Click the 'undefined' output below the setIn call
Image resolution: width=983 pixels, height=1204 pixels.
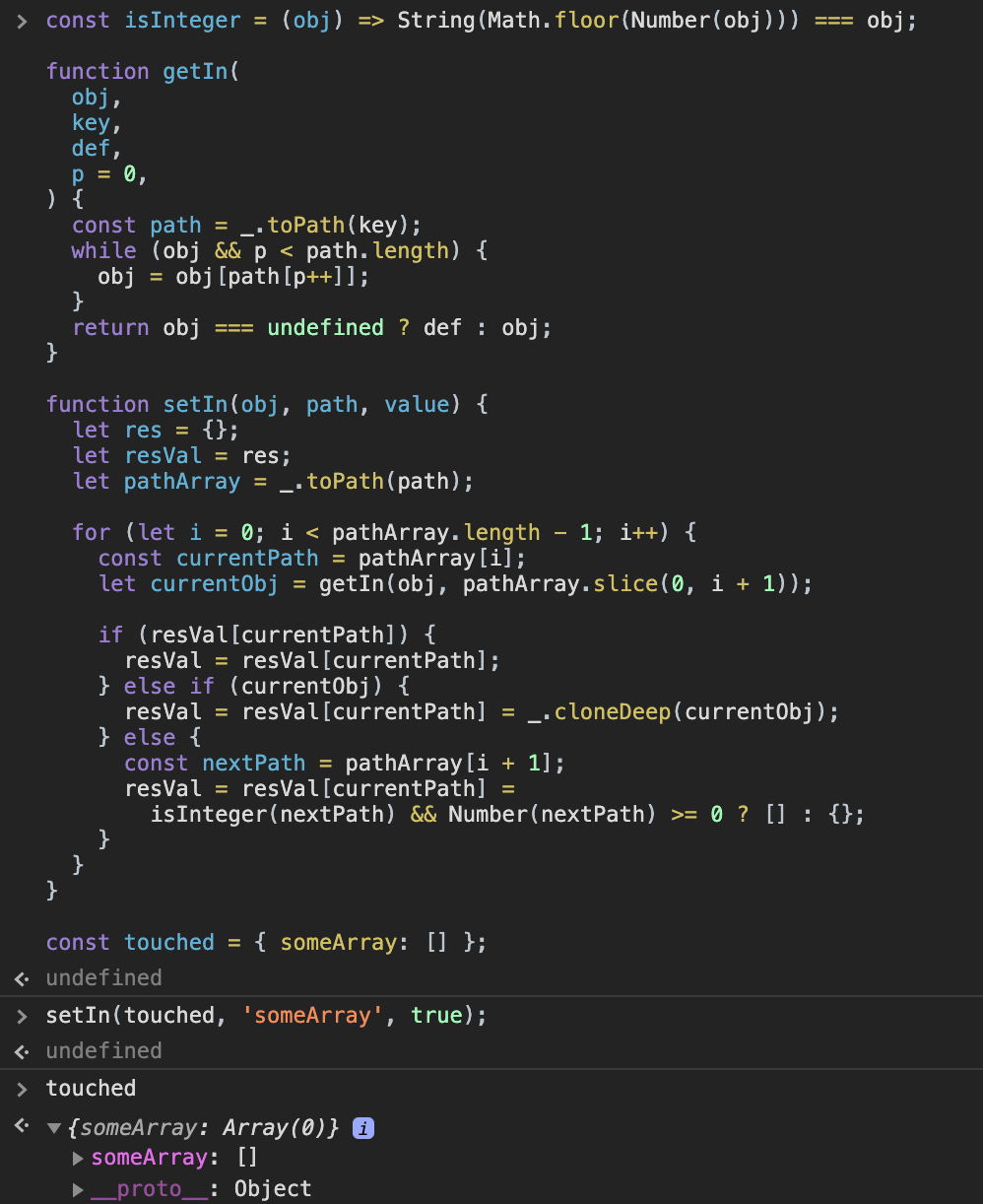coord(103,1050)
